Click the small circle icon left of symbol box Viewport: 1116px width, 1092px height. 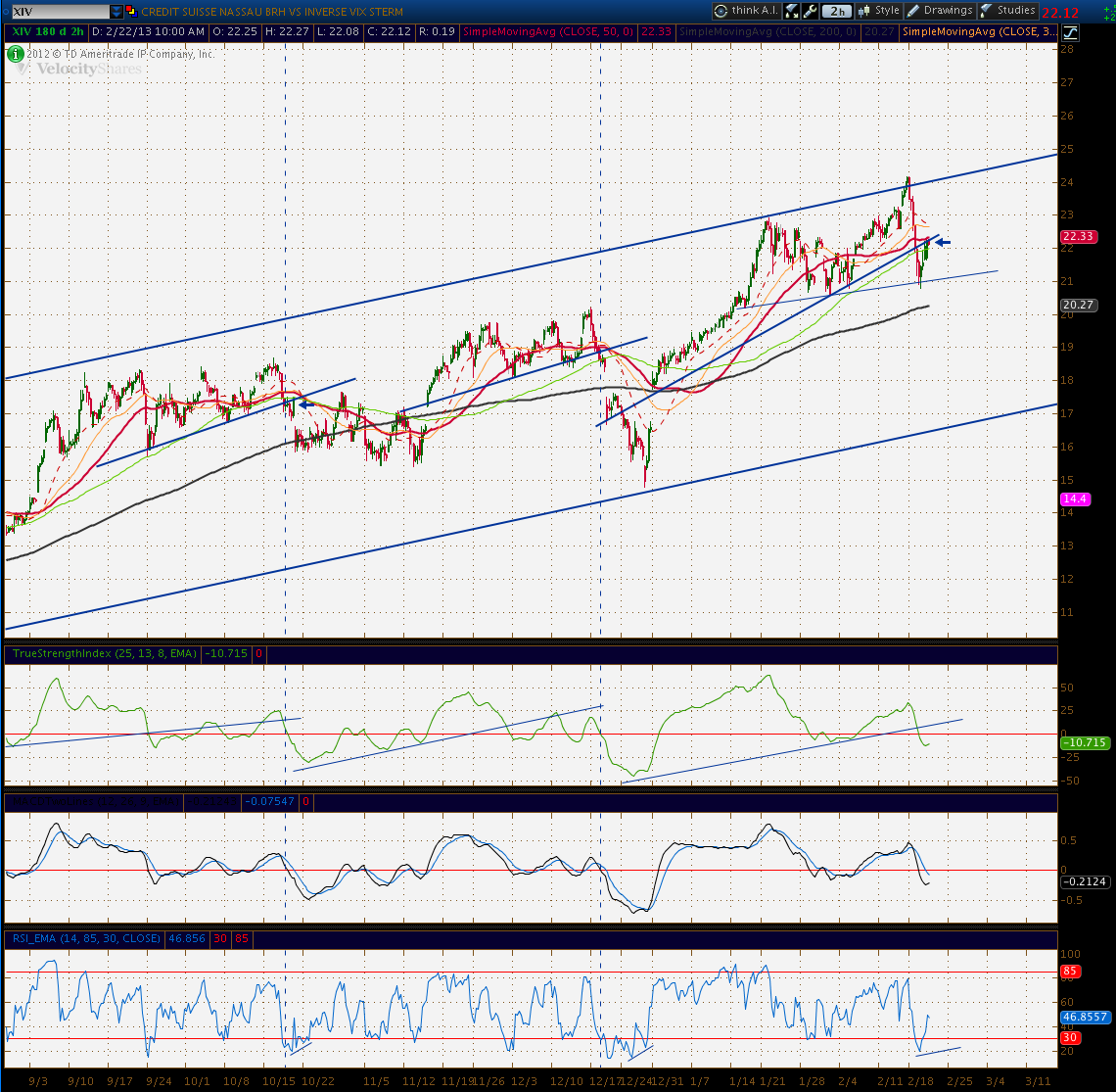click(x=6, y=12)
